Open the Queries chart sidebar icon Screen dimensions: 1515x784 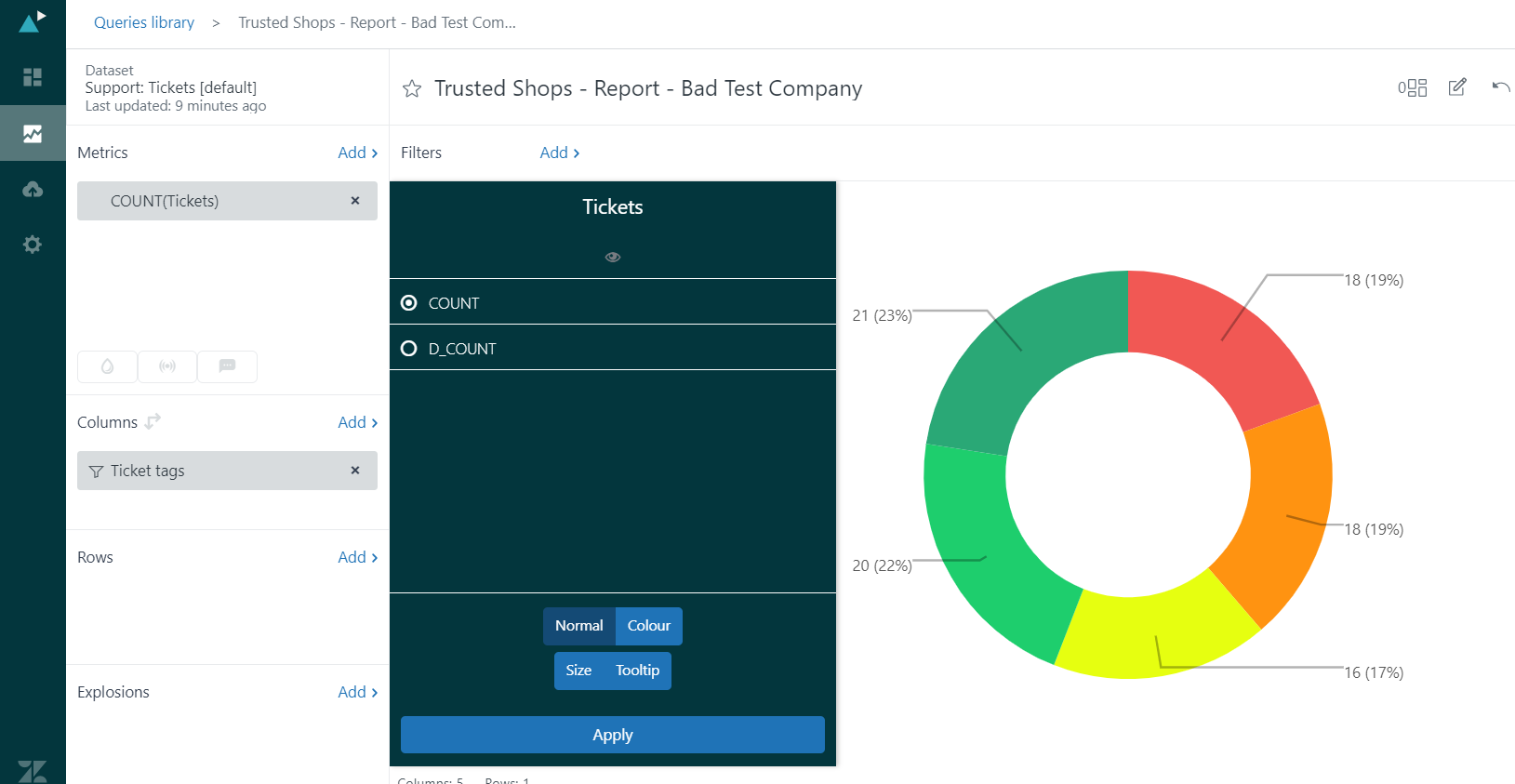(33, 133)
